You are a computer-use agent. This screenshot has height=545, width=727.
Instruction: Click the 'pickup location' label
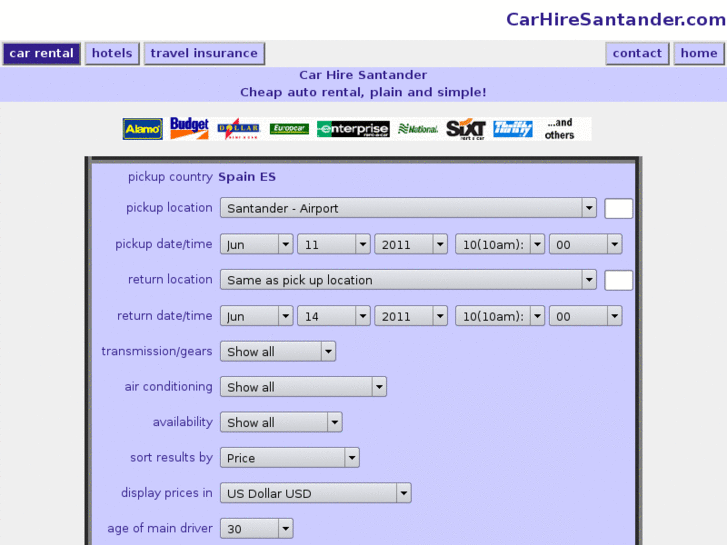[169, 208]
